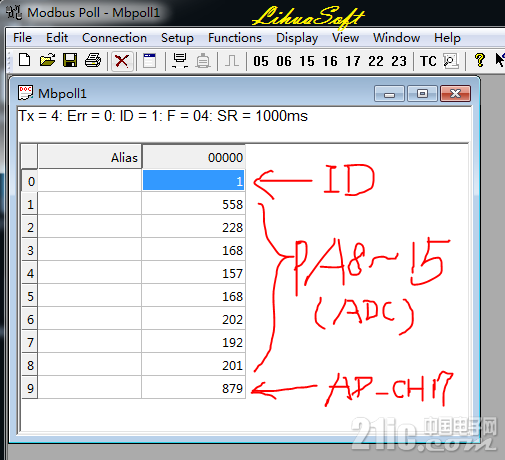Click the yellow question mark help icon
The width and height of the screenshot is (505, 460).
[x=480, y=60]
